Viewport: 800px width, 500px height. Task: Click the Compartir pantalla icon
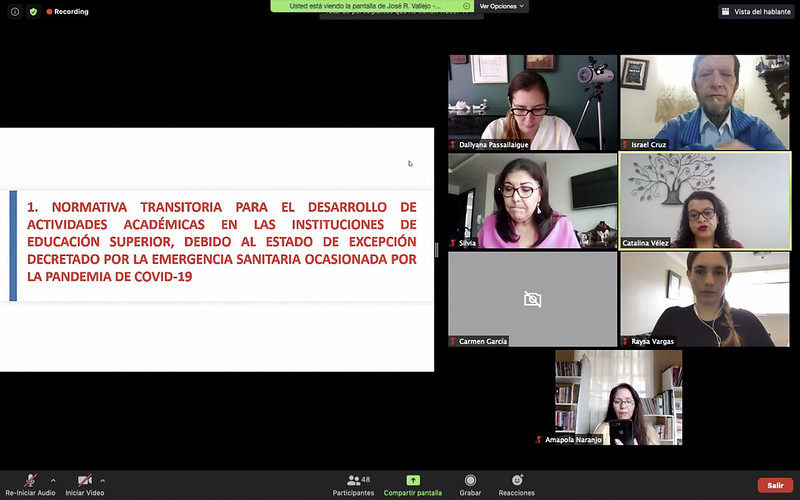coord(413,480)
